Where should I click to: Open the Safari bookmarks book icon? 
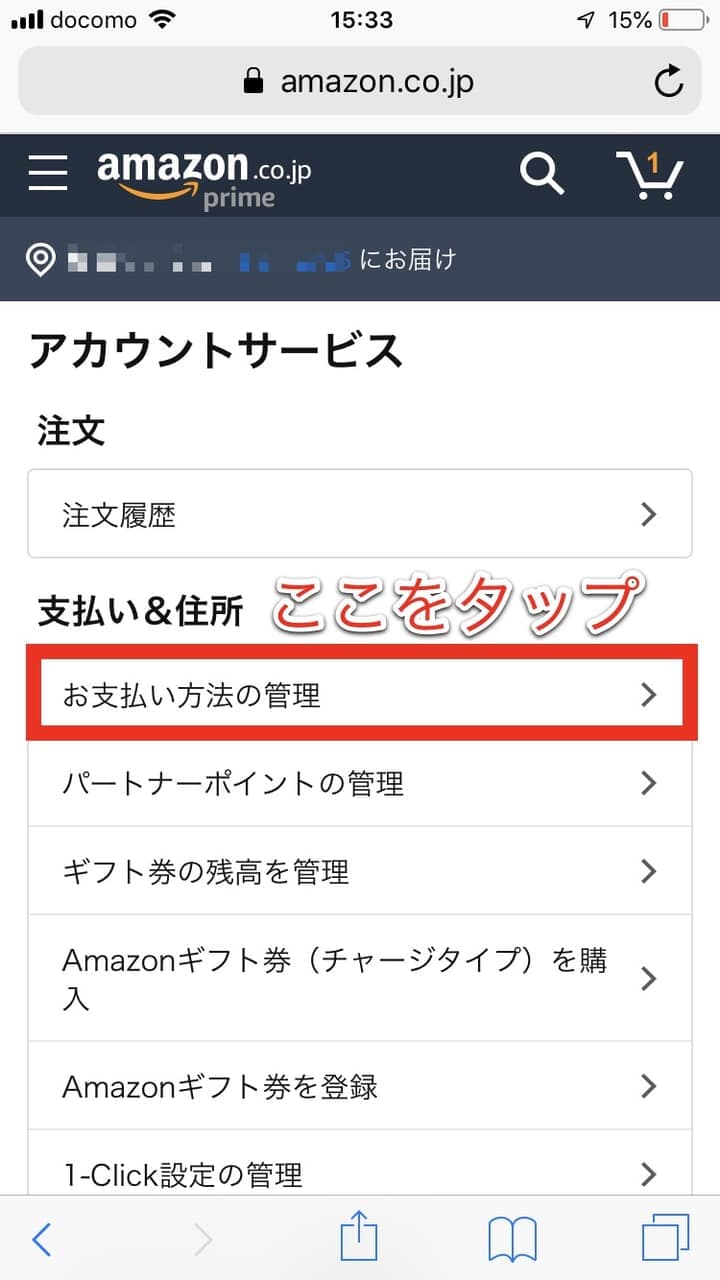[x=512, y=1240]
